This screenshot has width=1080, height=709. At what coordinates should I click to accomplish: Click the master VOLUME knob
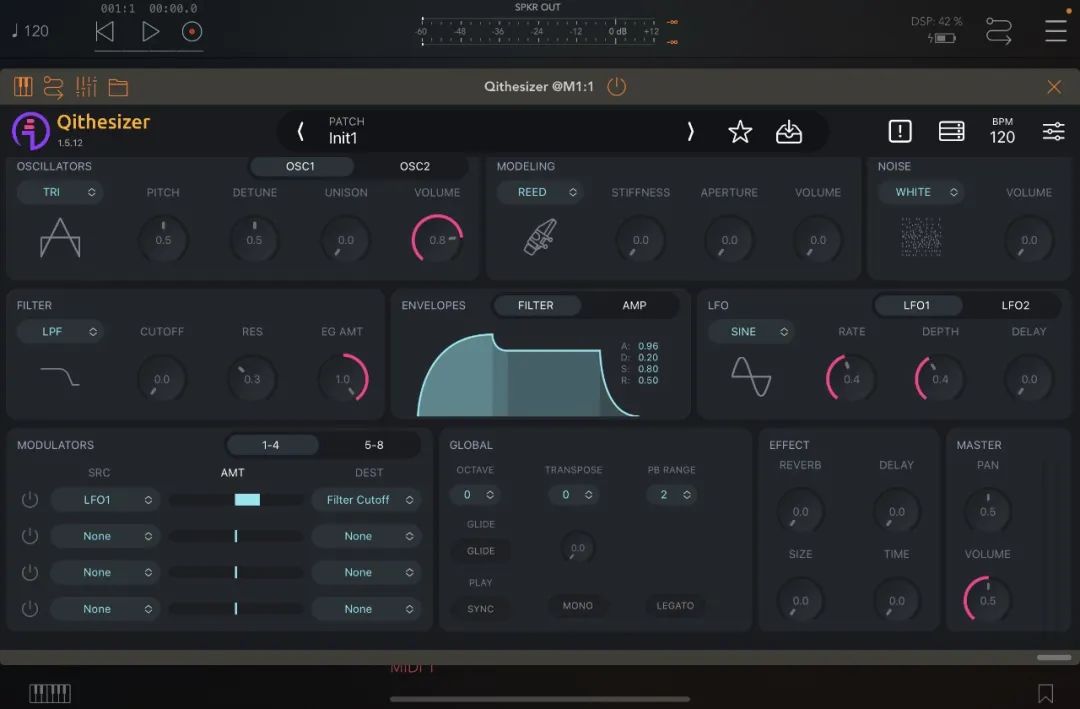coord(987,600)
